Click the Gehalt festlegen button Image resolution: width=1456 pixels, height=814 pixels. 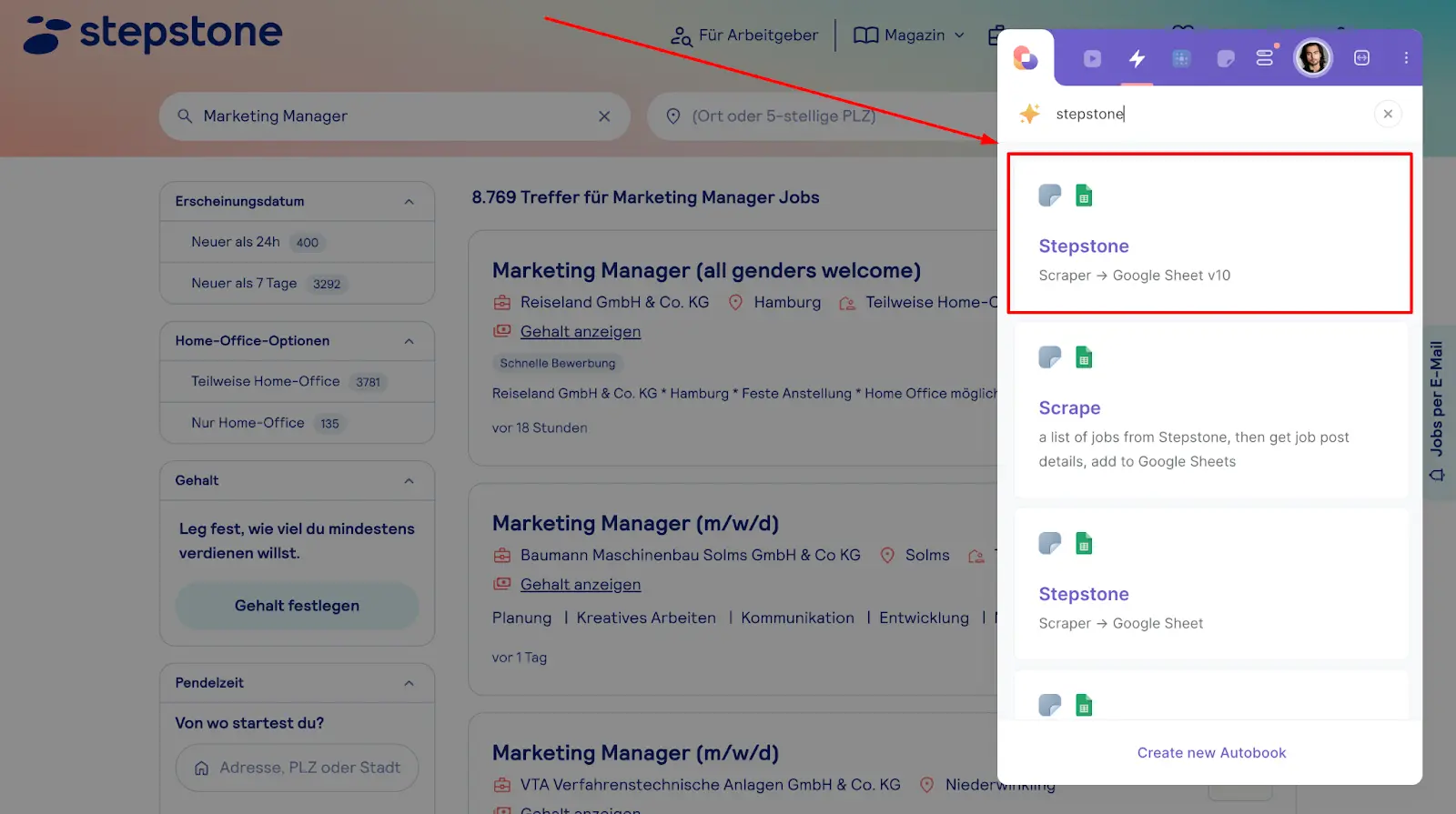coord(297,606)
